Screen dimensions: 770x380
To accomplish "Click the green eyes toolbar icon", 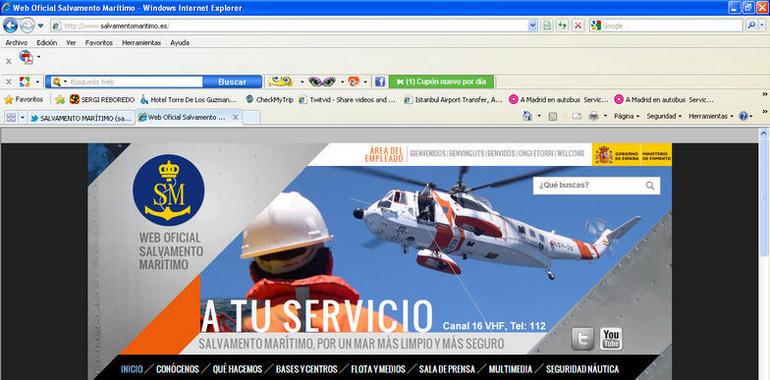I will 322,81.
